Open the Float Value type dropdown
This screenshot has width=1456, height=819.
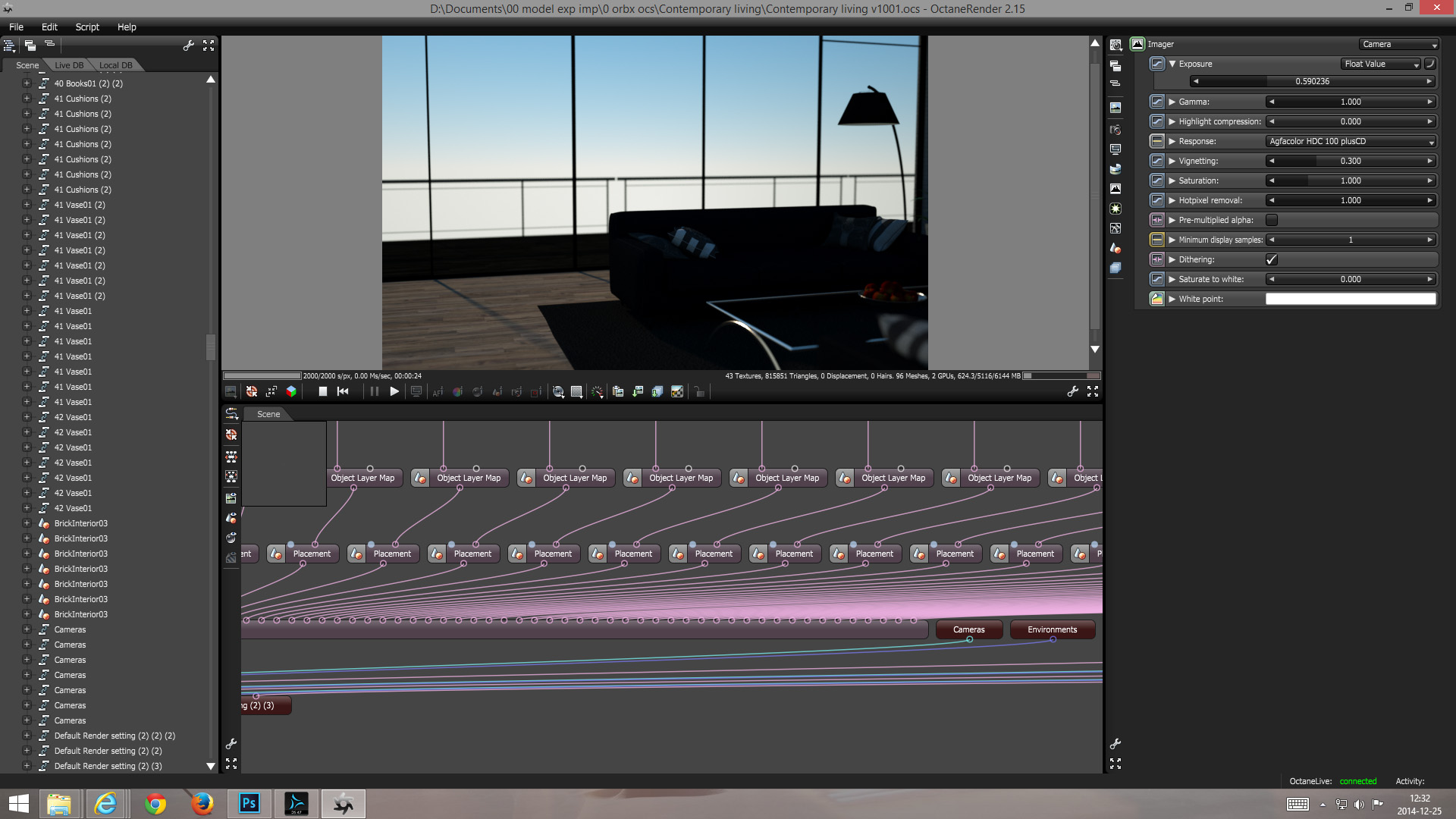click(x=1381, y=64)
